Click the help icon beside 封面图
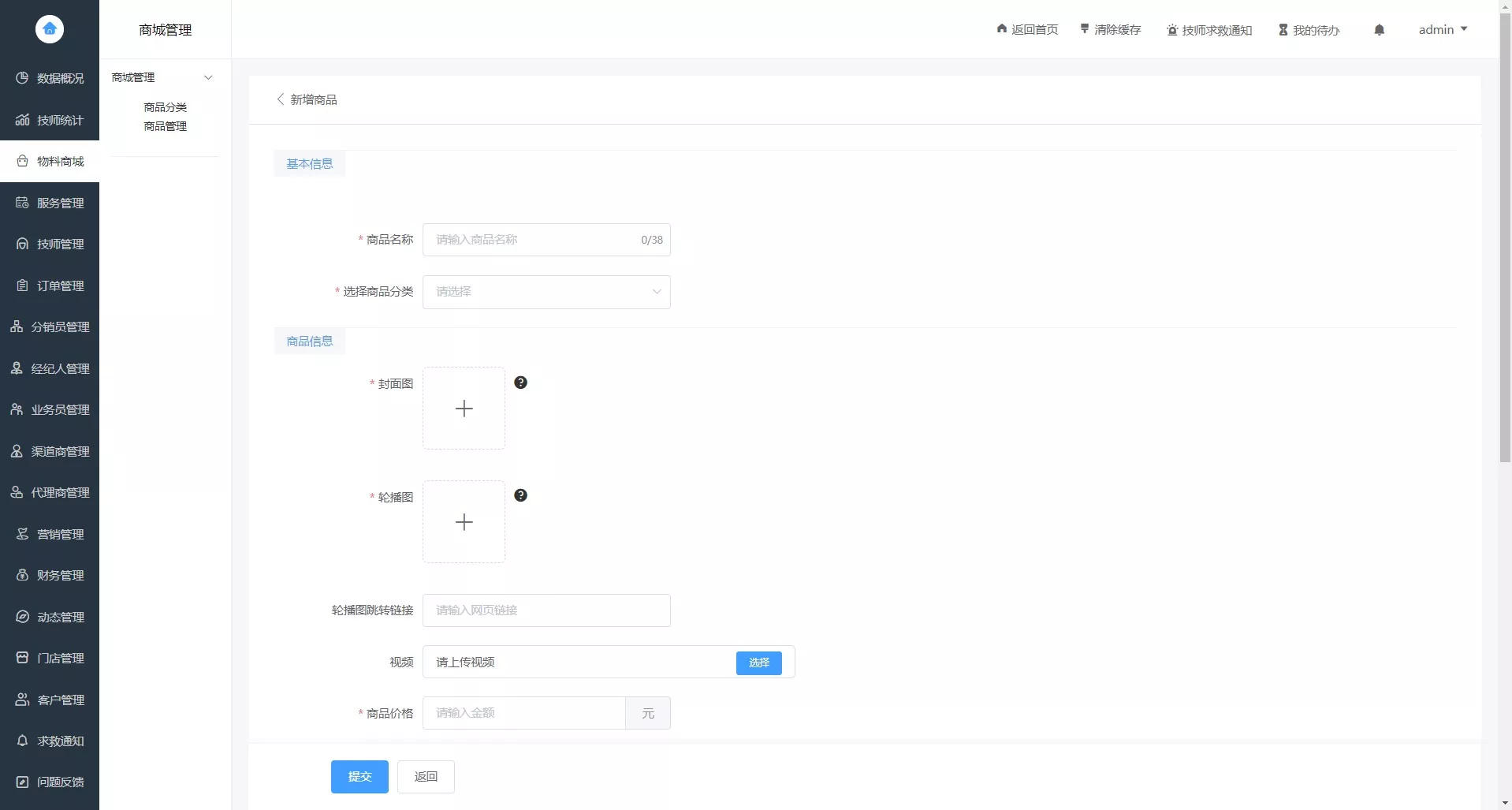1512x810 pixels. click(x=520, y=383)
